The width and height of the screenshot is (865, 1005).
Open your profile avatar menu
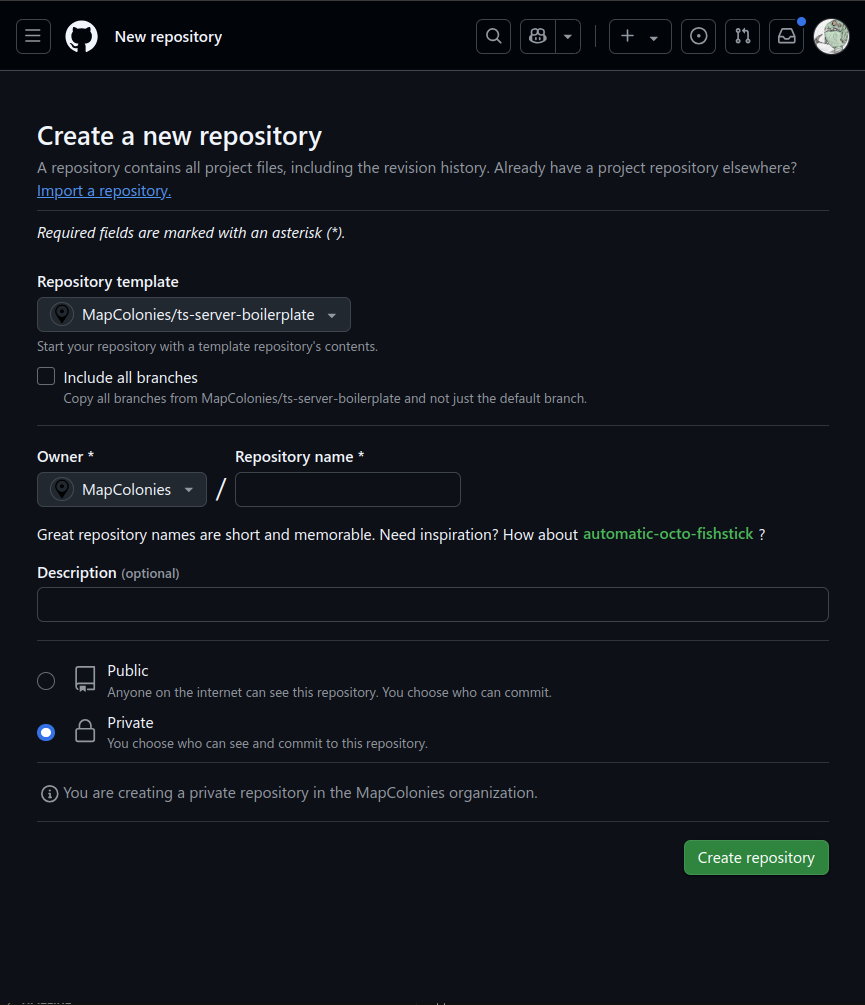pyautogui.click(x=831, y=36)
